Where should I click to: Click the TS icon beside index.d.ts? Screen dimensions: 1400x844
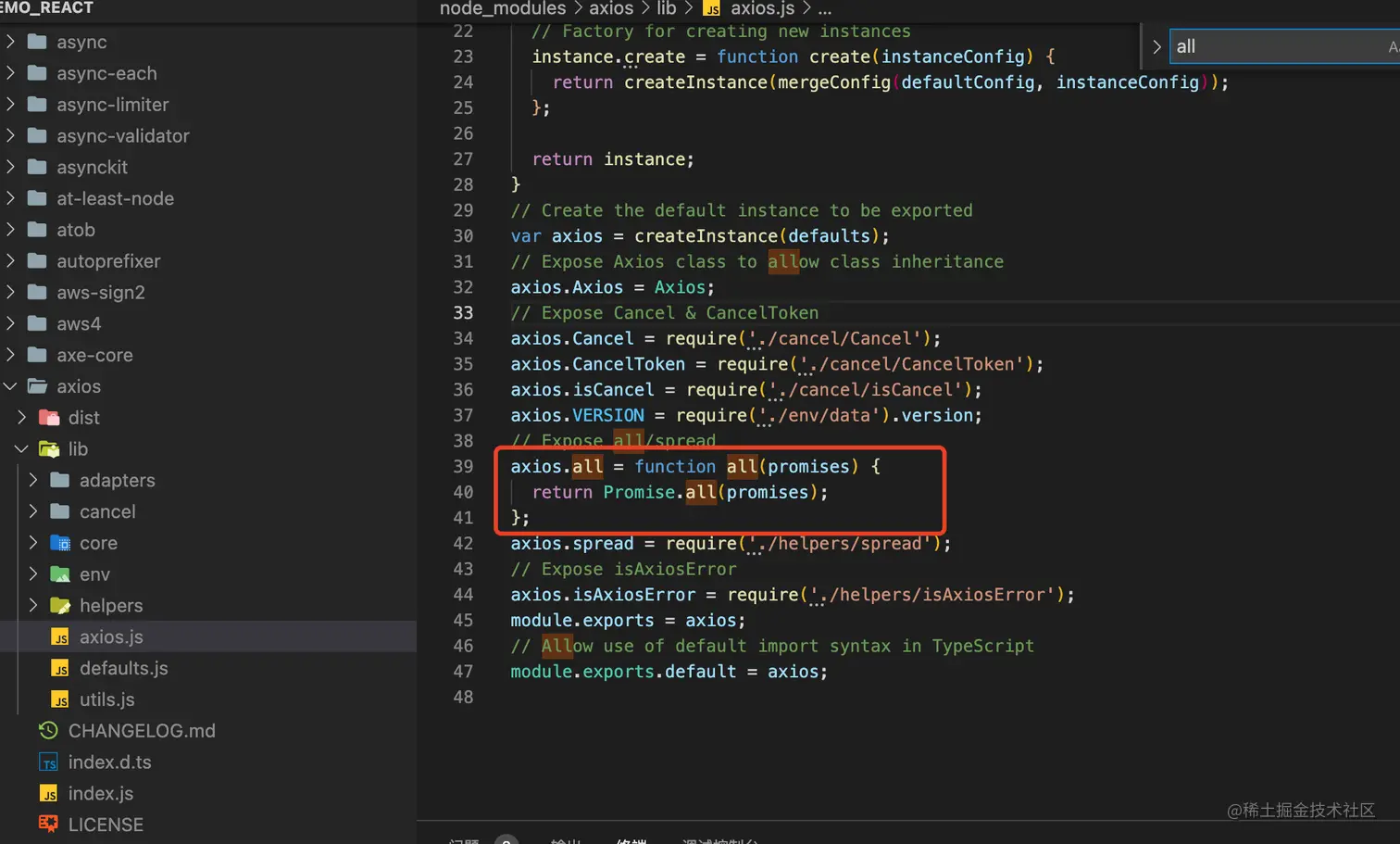[48, 762]
